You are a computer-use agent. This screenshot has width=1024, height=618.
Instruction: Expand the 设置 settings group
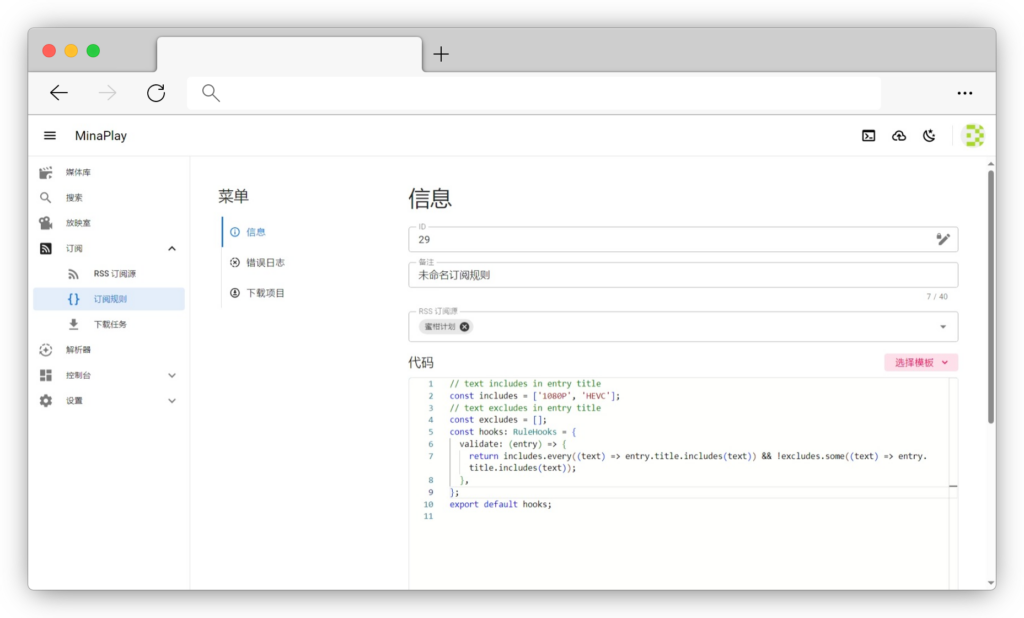pyautogui.click(x=172, y=401)
